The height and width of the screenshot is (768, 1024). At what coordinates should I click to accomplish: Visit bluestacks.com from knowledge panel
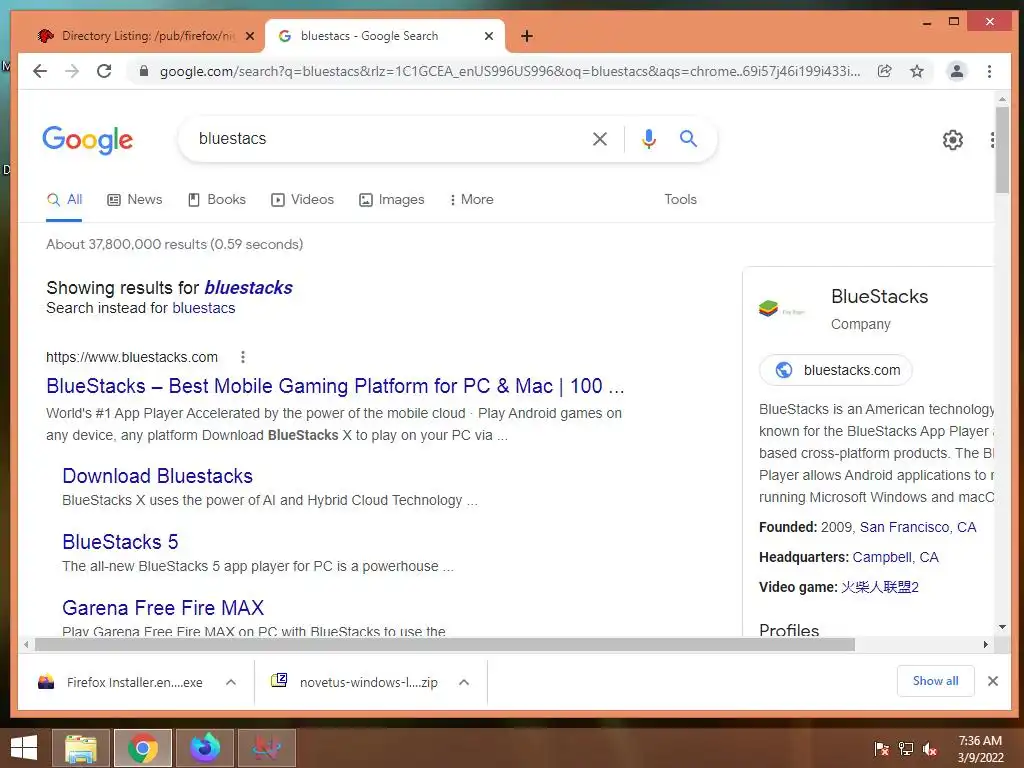pyautogui.click(x=835, y=370)
